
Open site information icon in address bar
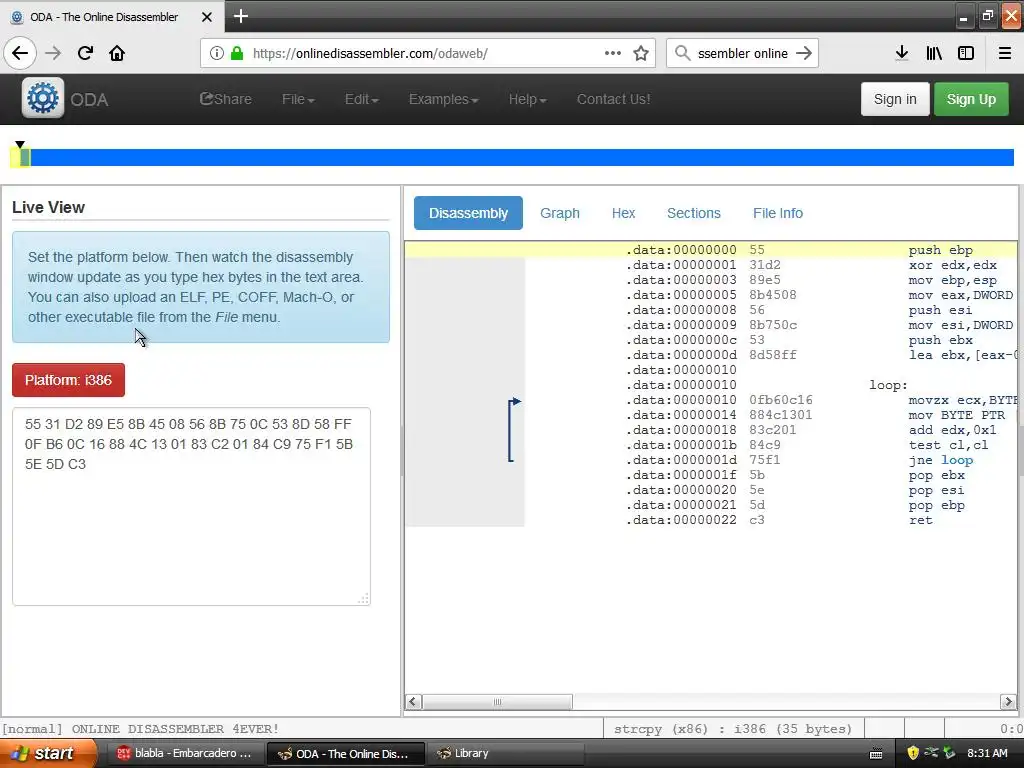point(216,53)
